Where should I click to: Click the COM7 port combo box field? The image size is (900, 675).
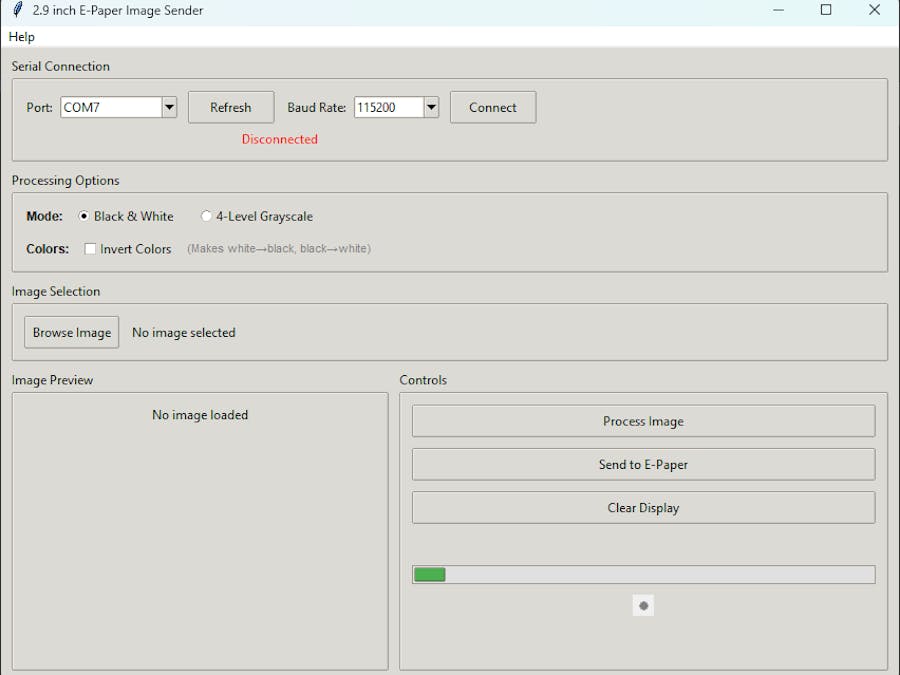(110, 107)
